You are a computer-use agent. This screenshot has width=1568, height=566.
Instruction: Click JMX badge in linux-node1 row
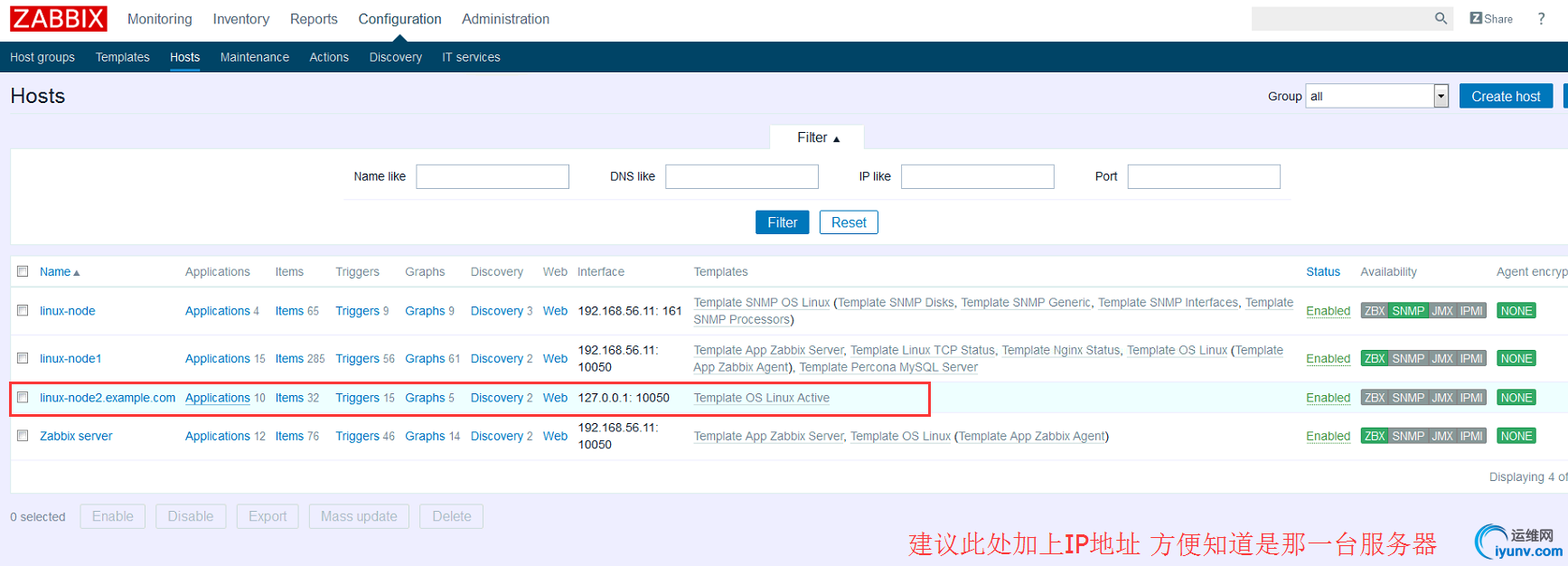pos(1442,359)
